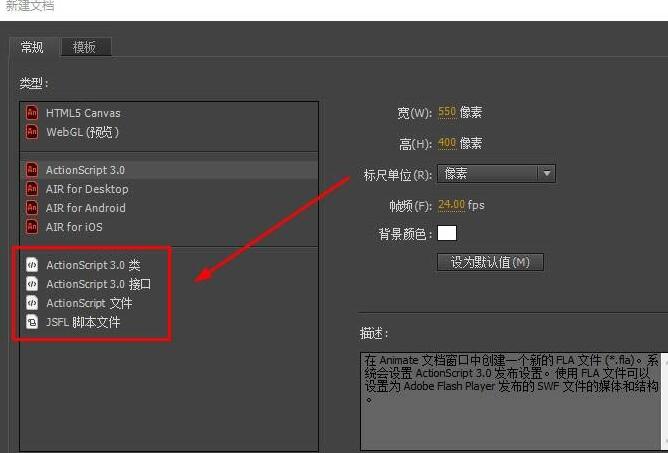Open the 背景颜色 white swatch
The image size is (668, 453).
tap(447, 233)
